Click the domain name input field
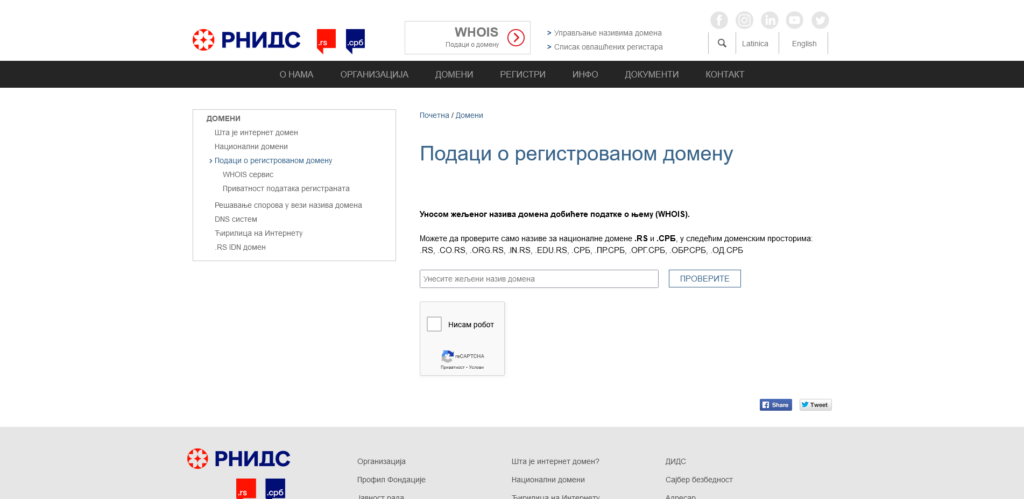The image size is (1024, 499). pos(539,279)
